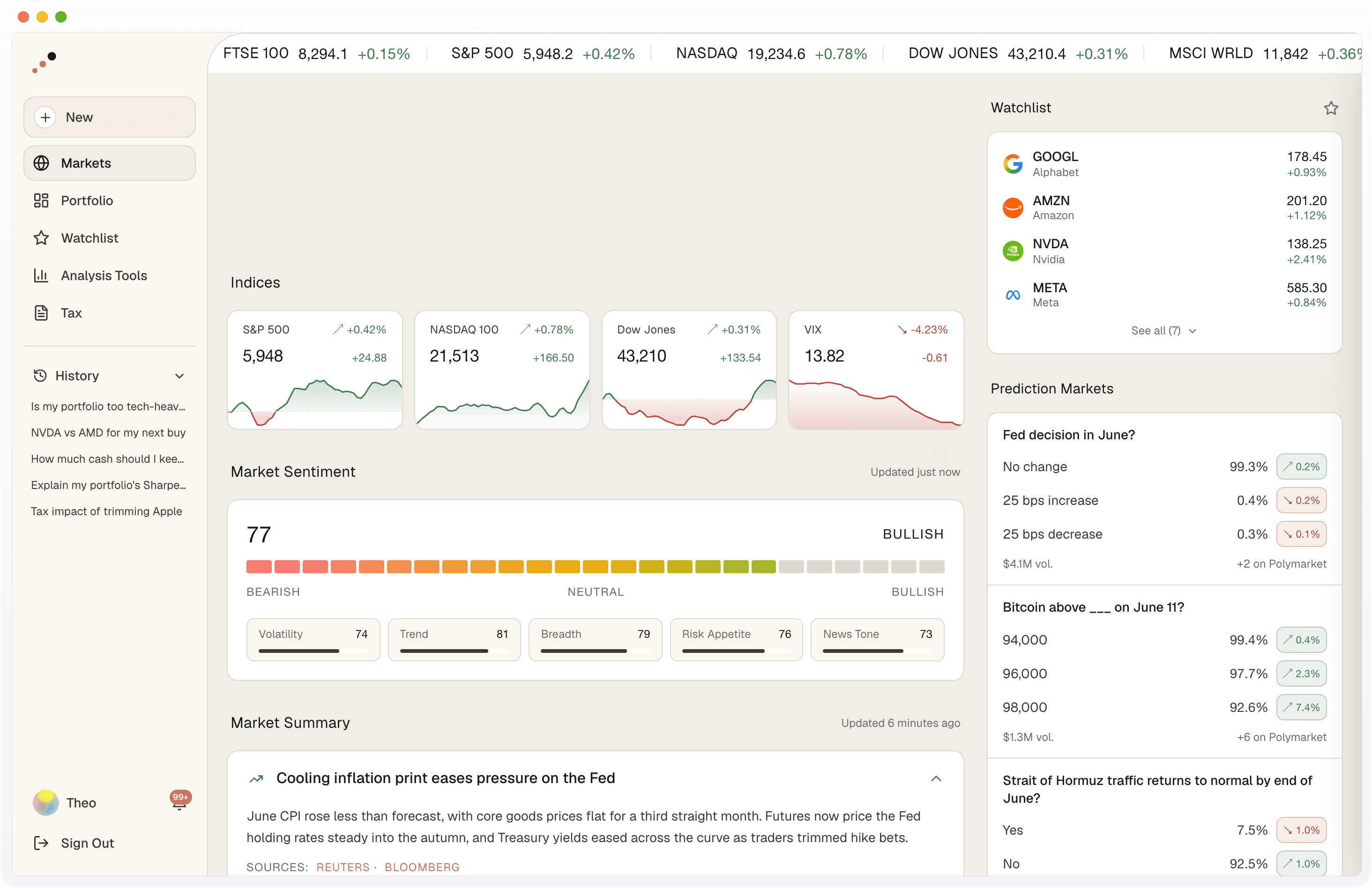Click +2 on Polymarket link

[1281, 563]
